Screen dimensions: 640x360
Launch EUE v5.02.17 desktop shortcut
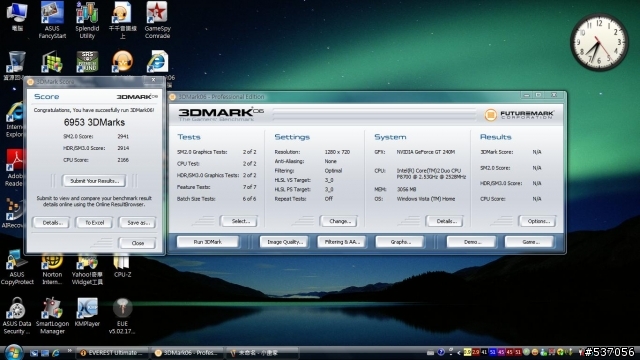point(122,315)
